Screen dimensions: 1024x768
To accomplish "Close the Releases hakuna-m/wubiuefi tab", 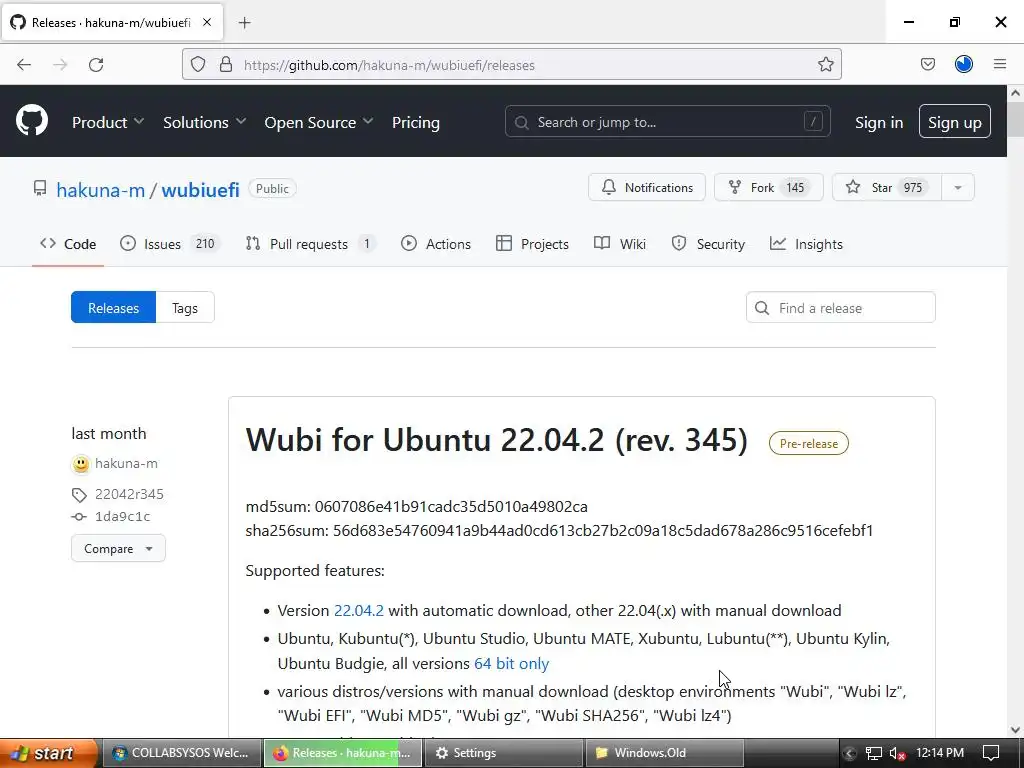I will pyautogui.click(x=206, y=22).
